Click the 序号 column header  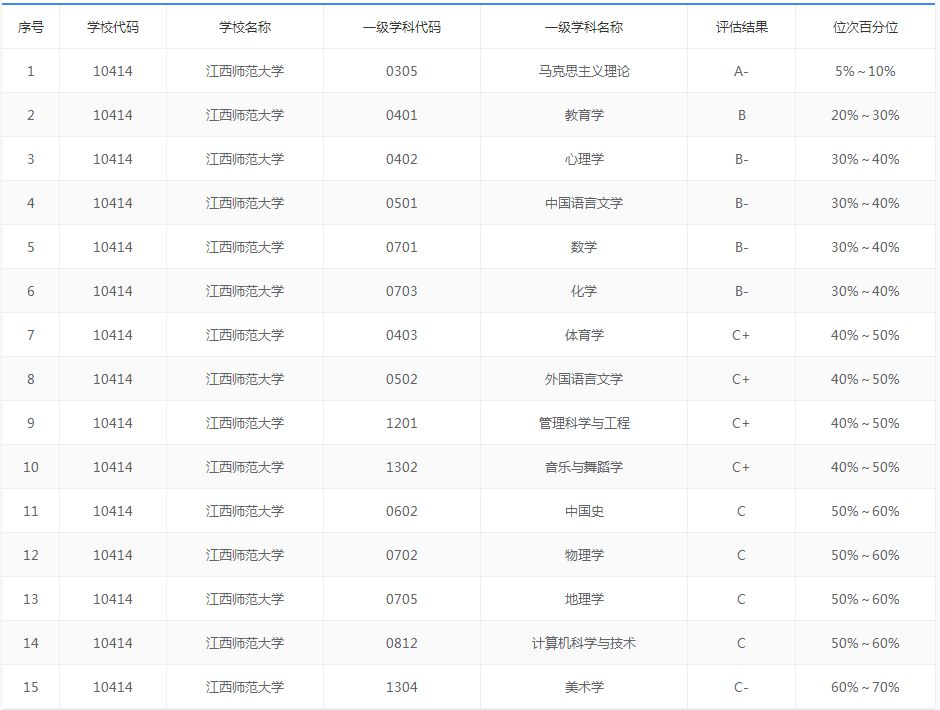(x=31, y=27)
